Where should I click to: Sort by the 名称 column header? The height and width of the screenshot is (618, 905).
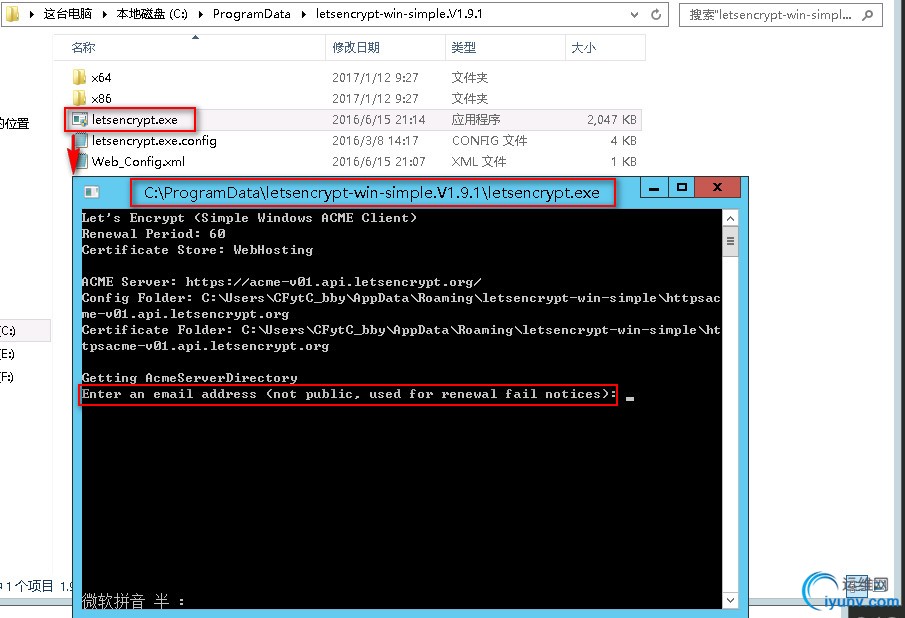tap(189, 47)
